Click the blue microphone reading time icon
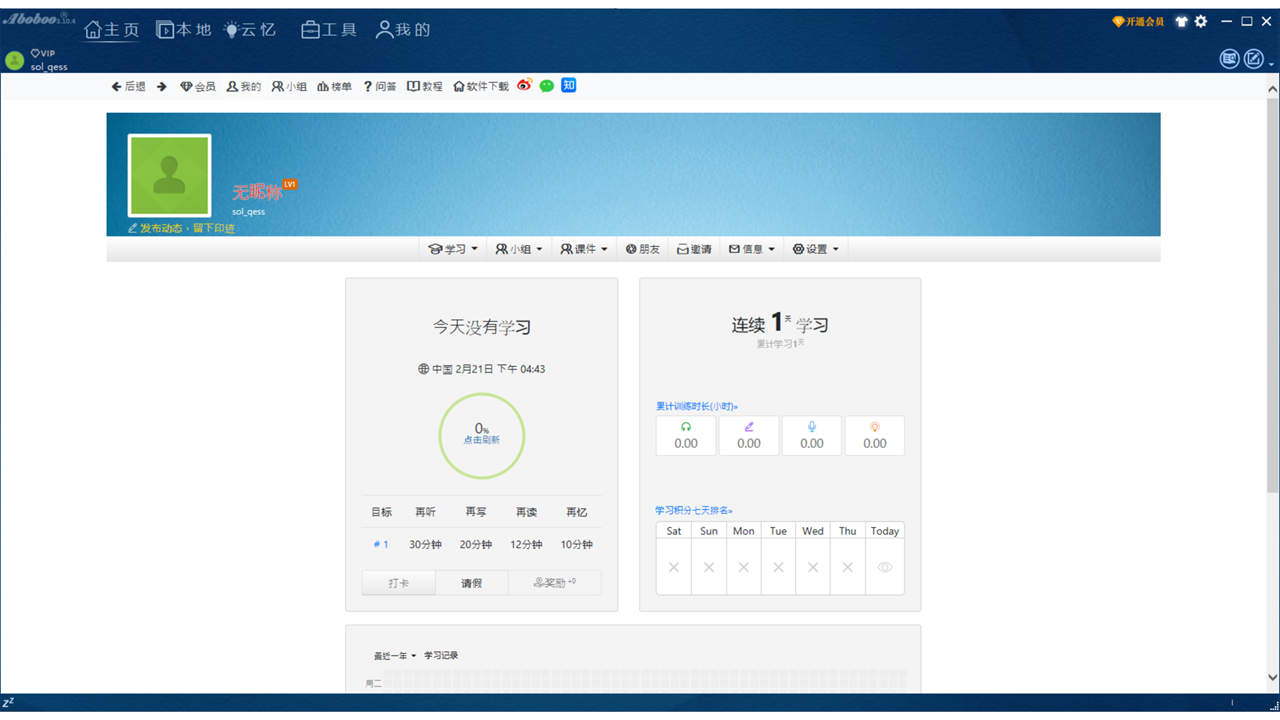The height and width of the screenshot is (720, 1280). pyautogui.click(x=812, y=427)
